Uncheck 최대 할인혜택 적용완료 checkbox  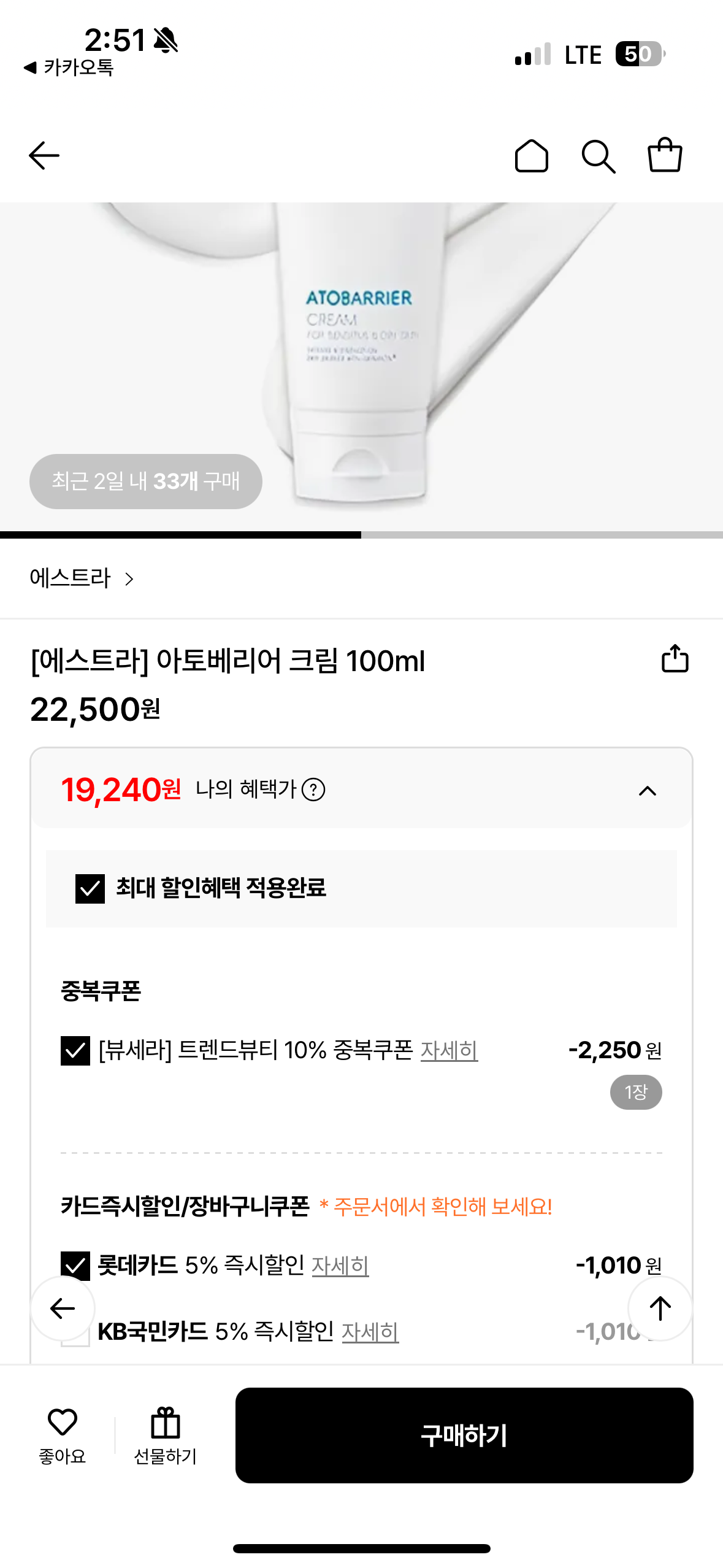coord(90,888)
